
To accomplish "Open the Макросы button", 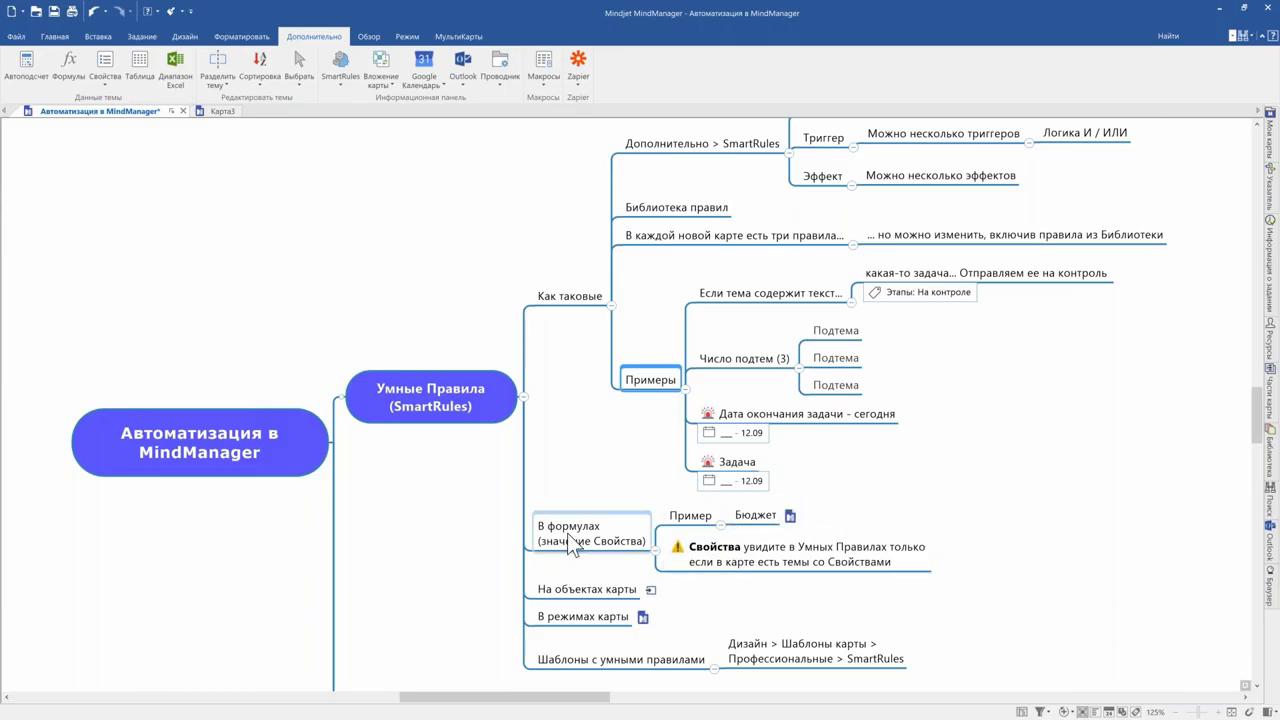I will tap(544, 67).
